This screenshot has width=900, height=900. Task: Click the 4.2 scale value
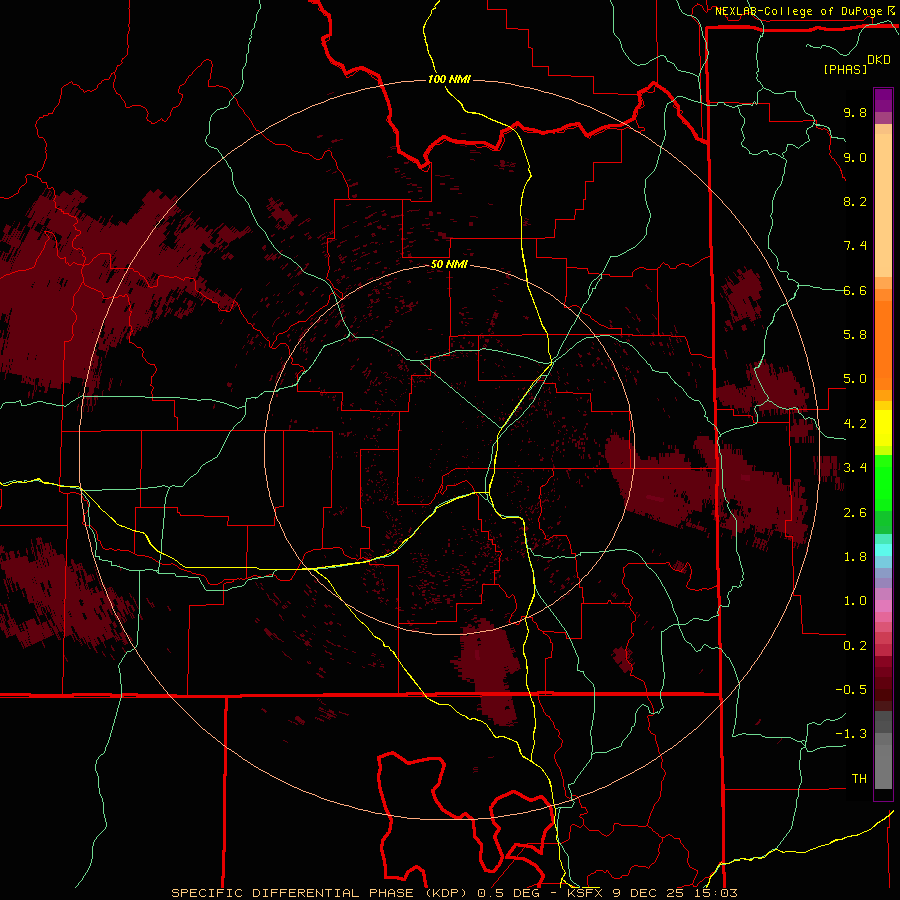coord(855,424)
